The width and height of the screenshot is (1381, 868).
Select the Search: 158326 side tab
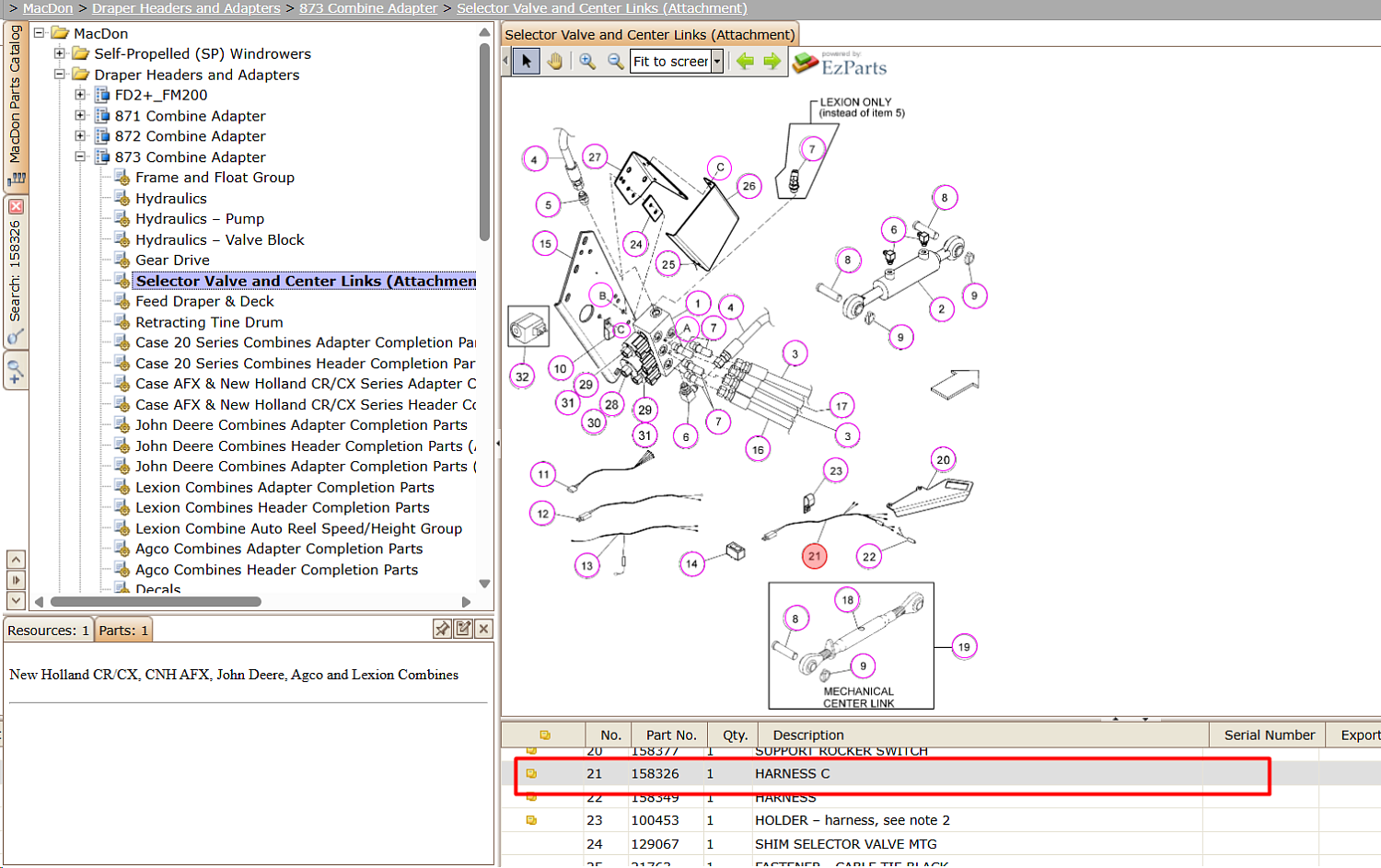(16, 272)
